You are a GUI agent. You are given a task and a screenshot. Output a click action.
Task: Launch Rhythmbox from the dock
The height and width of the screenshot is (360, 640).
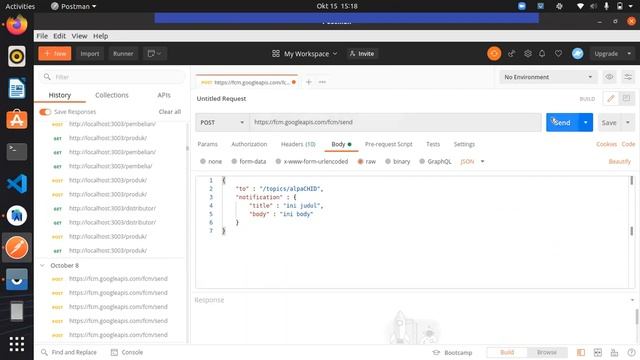(17, 56)
